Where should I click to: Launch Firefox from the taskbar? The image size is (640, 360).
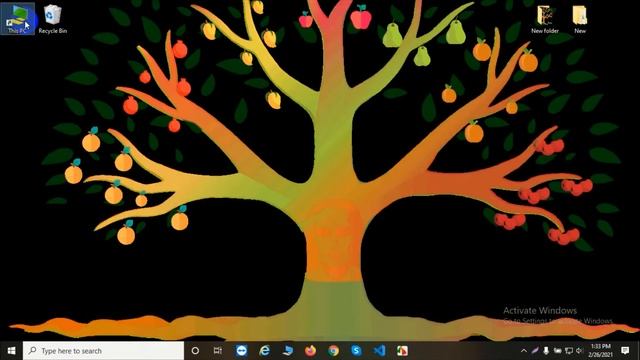(x=310, y=351)
